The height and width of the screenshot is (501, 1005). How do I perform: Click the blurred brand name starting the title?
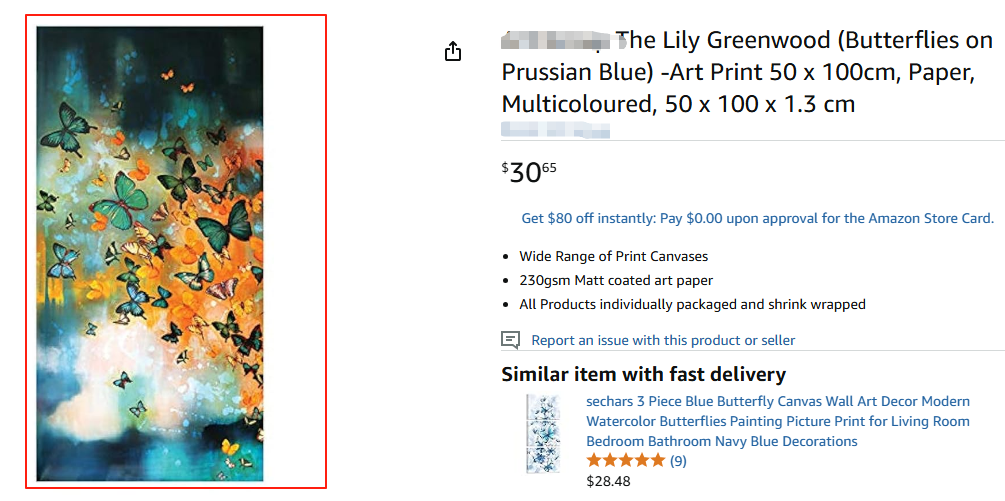pyautogui.click(x=555, y=41)
